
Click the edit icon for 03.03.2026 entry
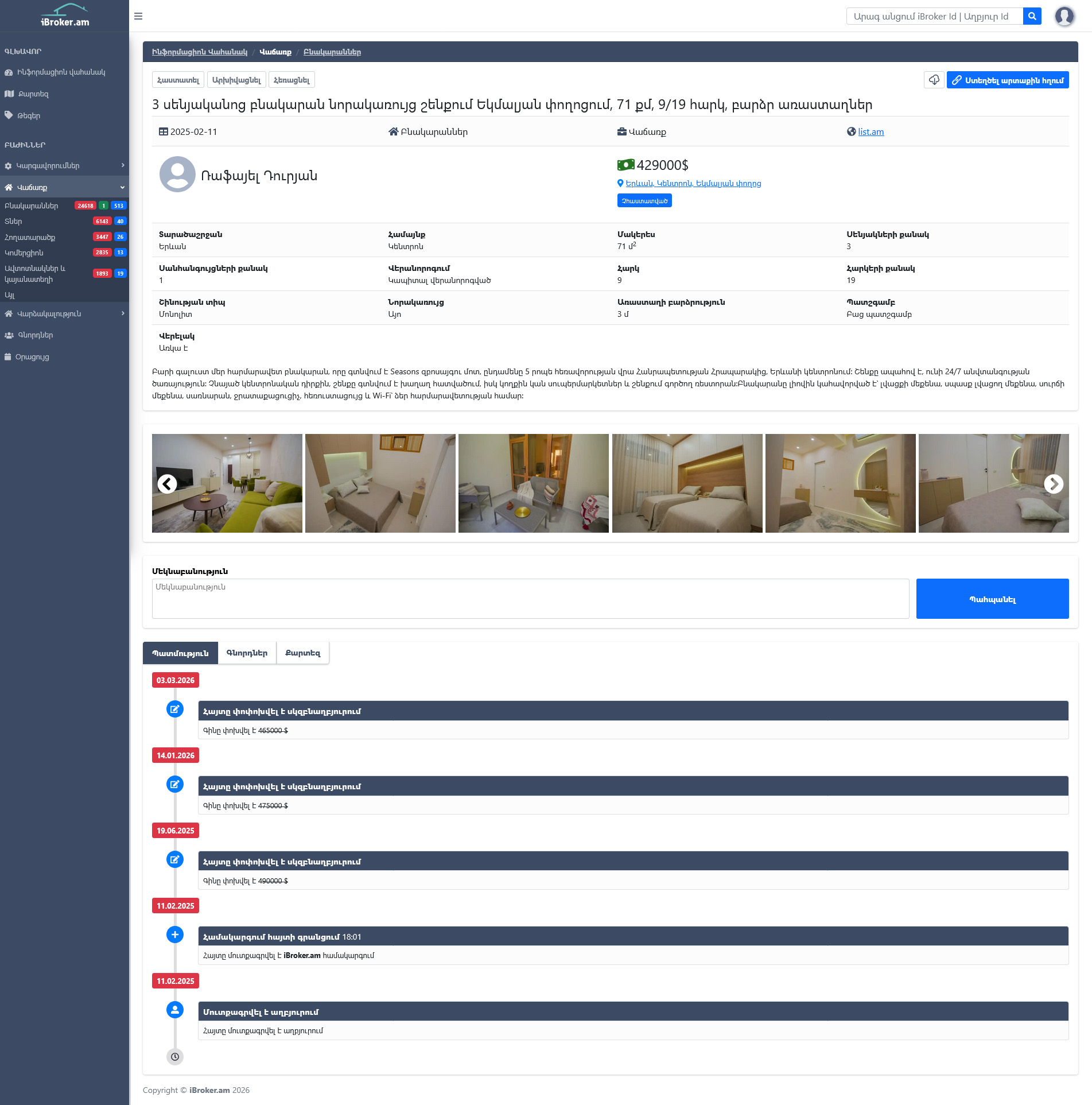click(x=175, y=709)
